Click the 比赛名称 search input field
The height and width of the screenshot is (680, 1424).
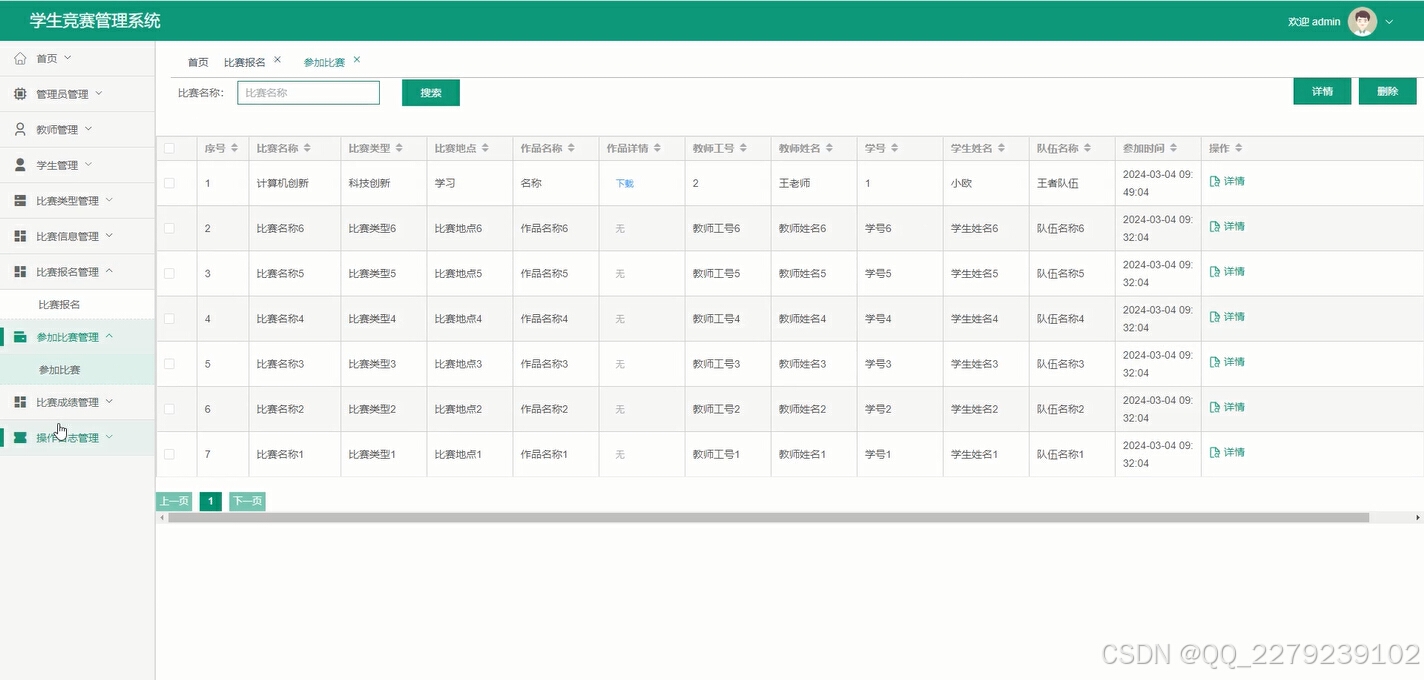click(307, 92)
